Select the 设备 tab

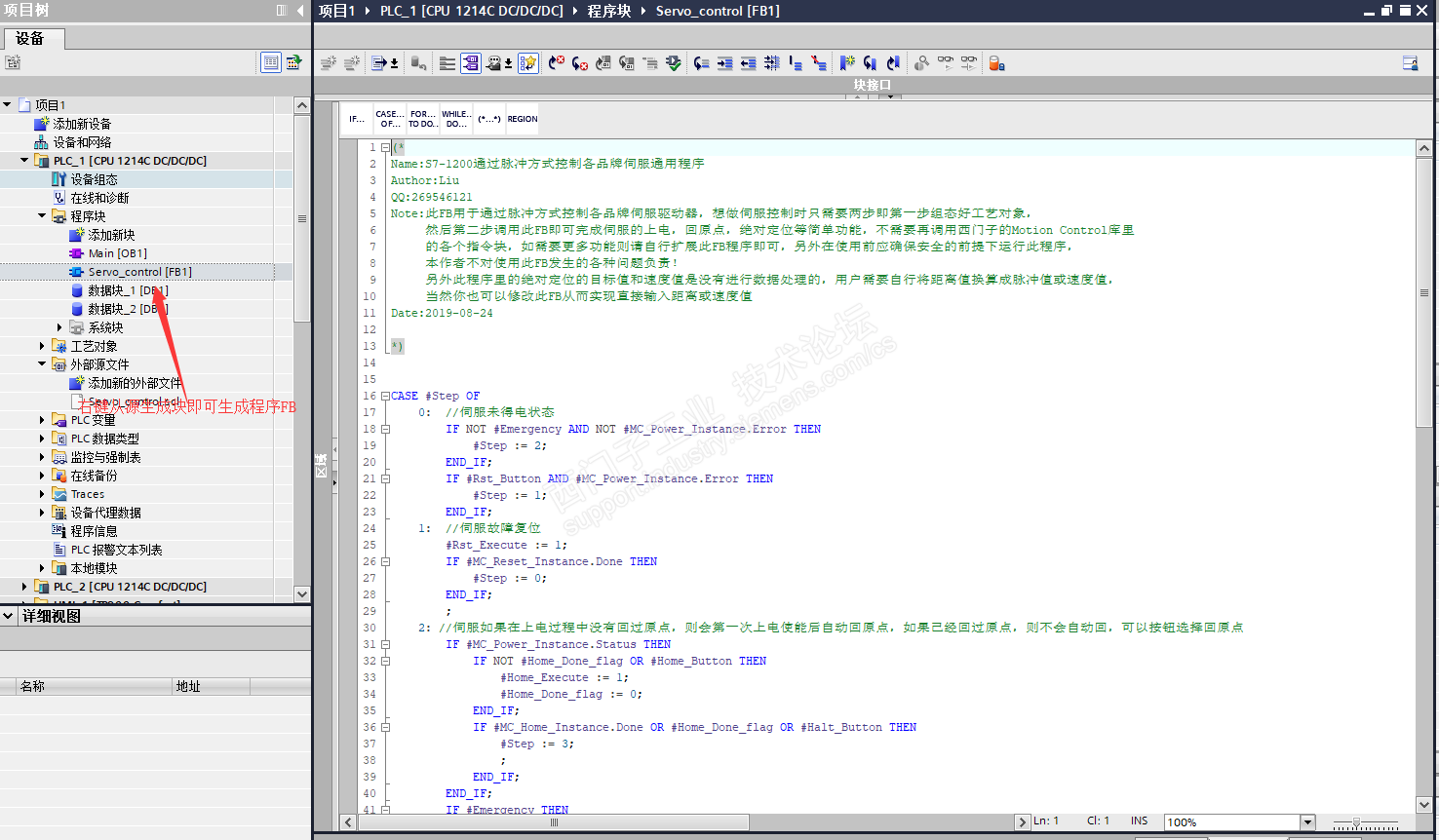pos(30,38)
